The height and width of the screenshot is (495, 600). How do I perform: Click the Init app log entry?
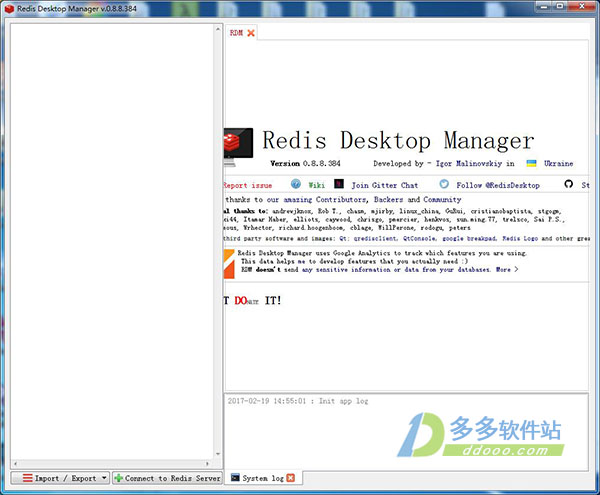click(298, 401)
